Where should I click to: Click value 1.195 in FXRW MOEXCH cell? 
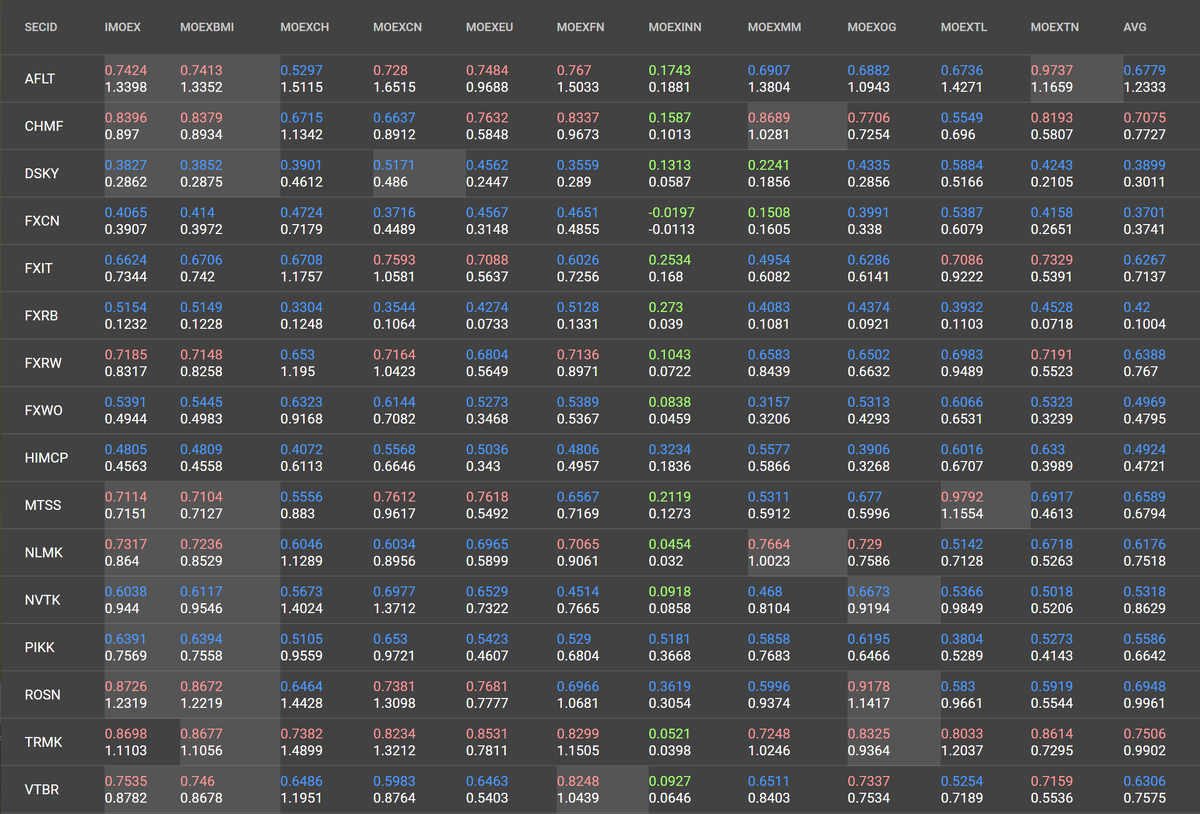(x=298, y=372)
